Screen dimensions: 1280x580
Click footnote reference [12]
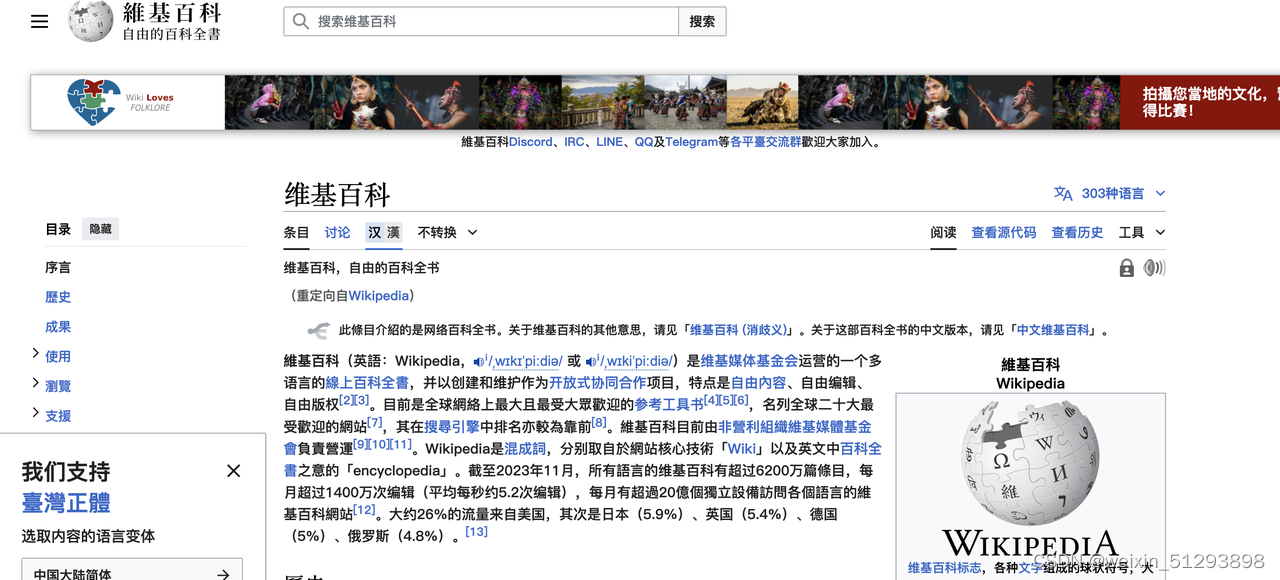364,509
